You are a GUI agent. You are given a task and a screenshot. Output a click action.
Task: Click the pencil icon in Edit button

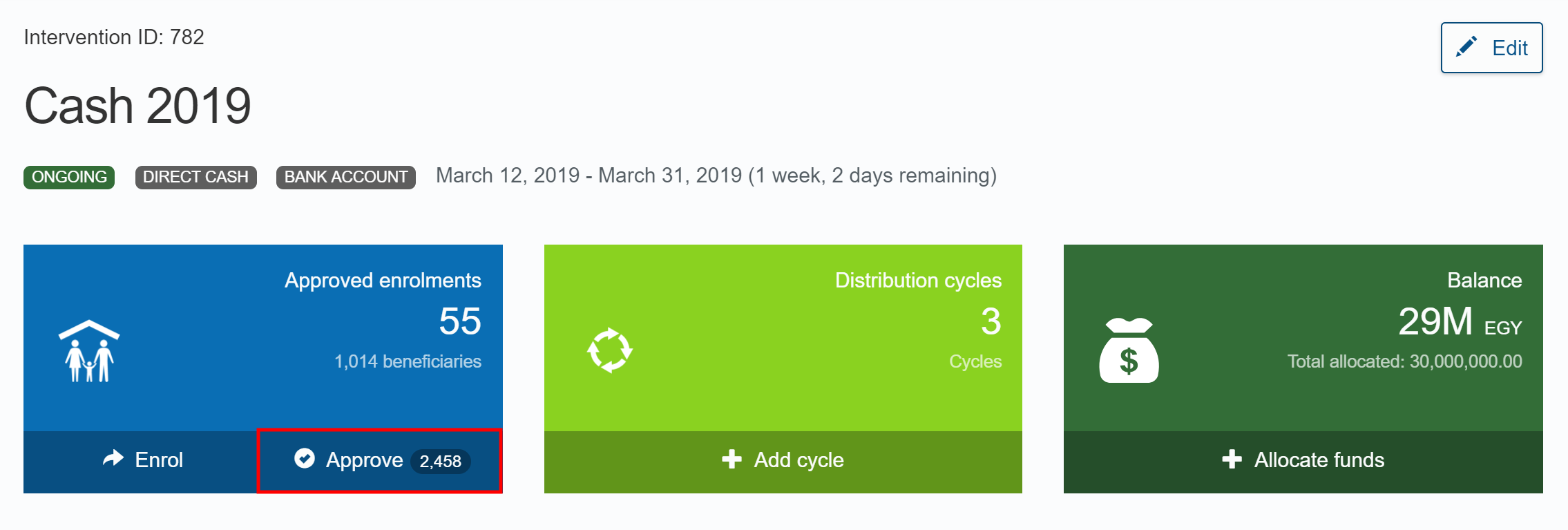pos(1466,47)
